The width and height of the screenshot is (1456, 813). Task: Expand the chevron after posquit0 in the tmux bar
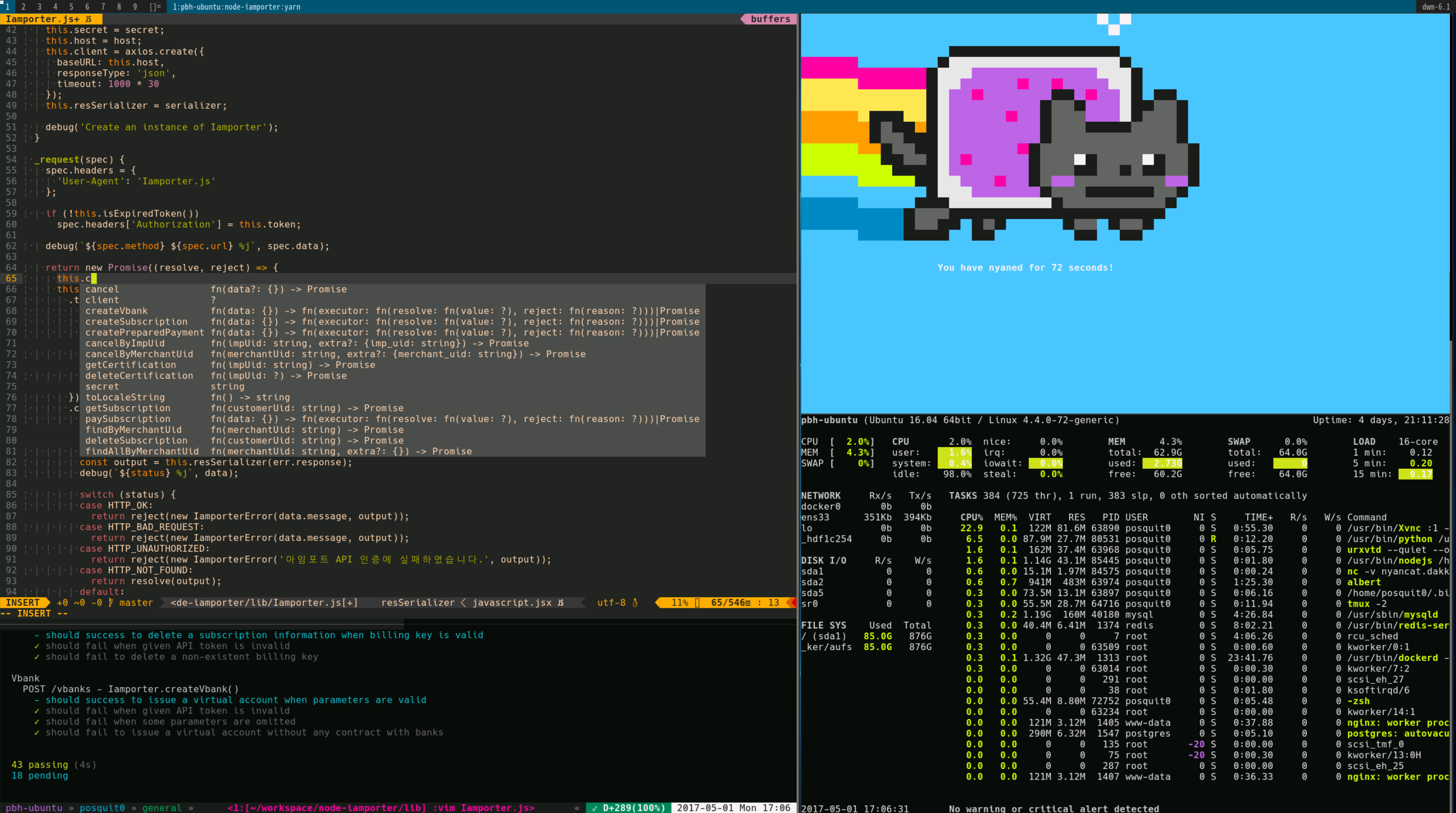pyautogui.click(x=134, y=808)
